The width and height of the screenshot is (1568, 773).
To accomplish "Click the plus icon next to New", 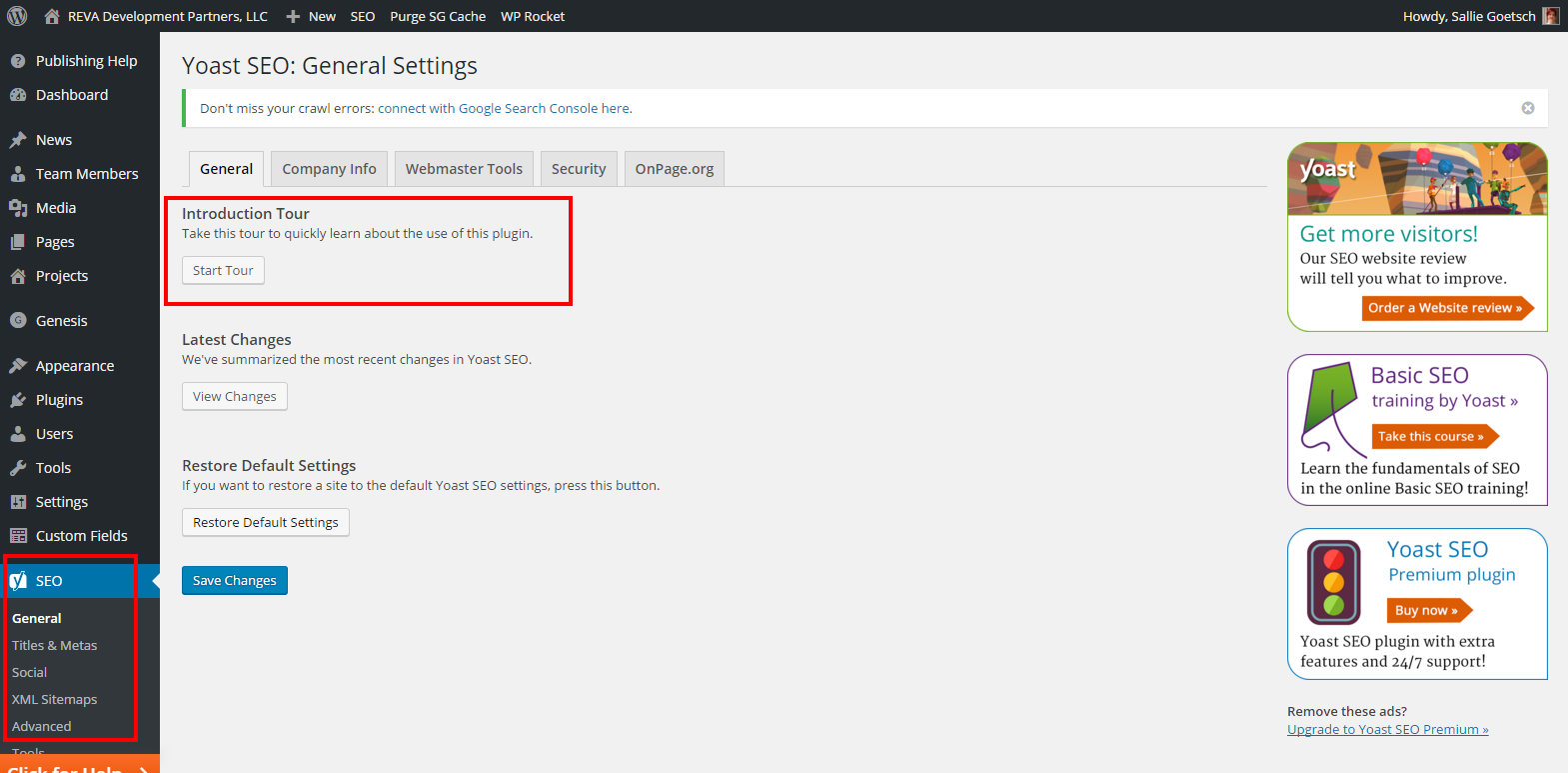I will tap(293, 16).
